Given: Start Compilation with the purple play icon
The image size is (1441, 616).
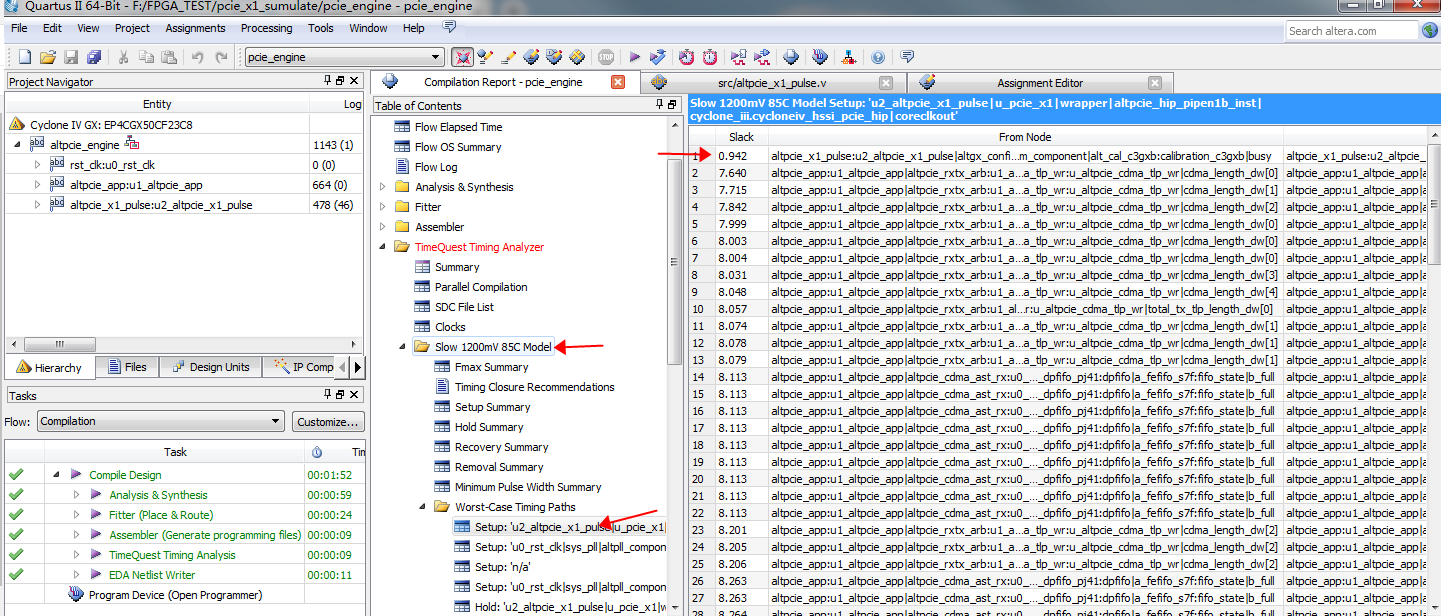Looking at the screenshot, I should [634, 57].
